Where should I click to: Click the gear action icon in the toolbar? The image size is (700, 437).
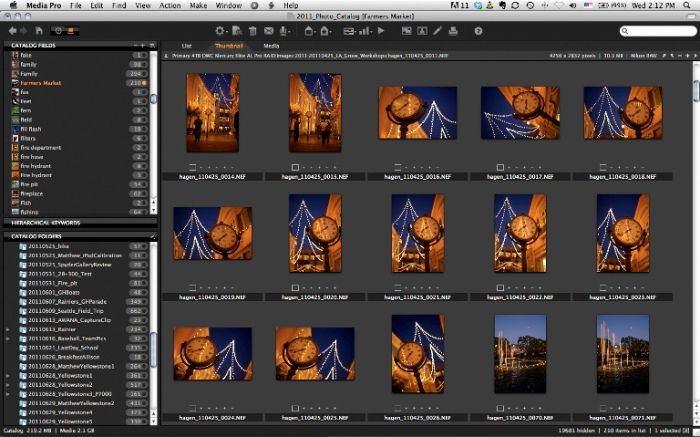click(x=221, y=31)
